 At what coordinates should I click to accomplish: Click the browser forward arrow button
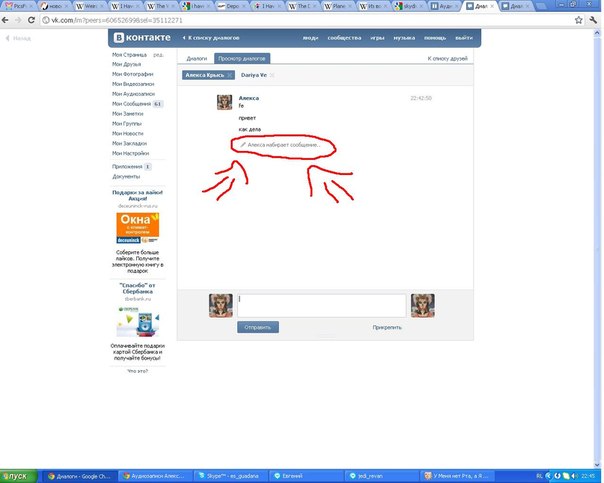(x=17, y=18)
